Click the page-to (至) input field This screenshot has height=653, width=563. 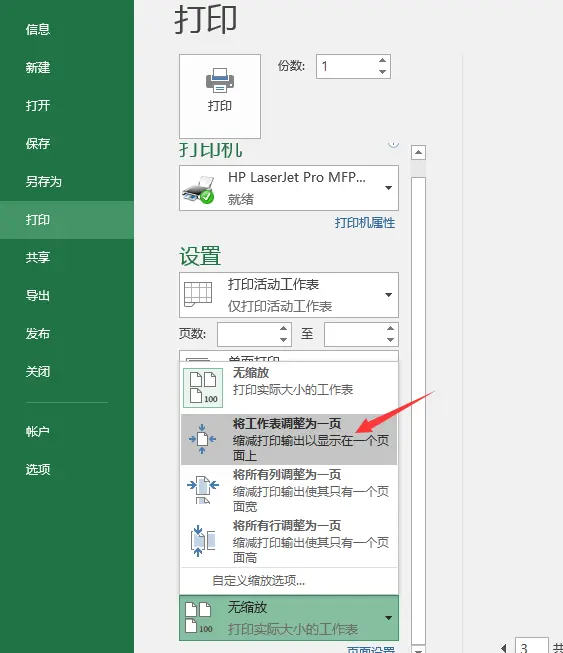pos(361,334)
